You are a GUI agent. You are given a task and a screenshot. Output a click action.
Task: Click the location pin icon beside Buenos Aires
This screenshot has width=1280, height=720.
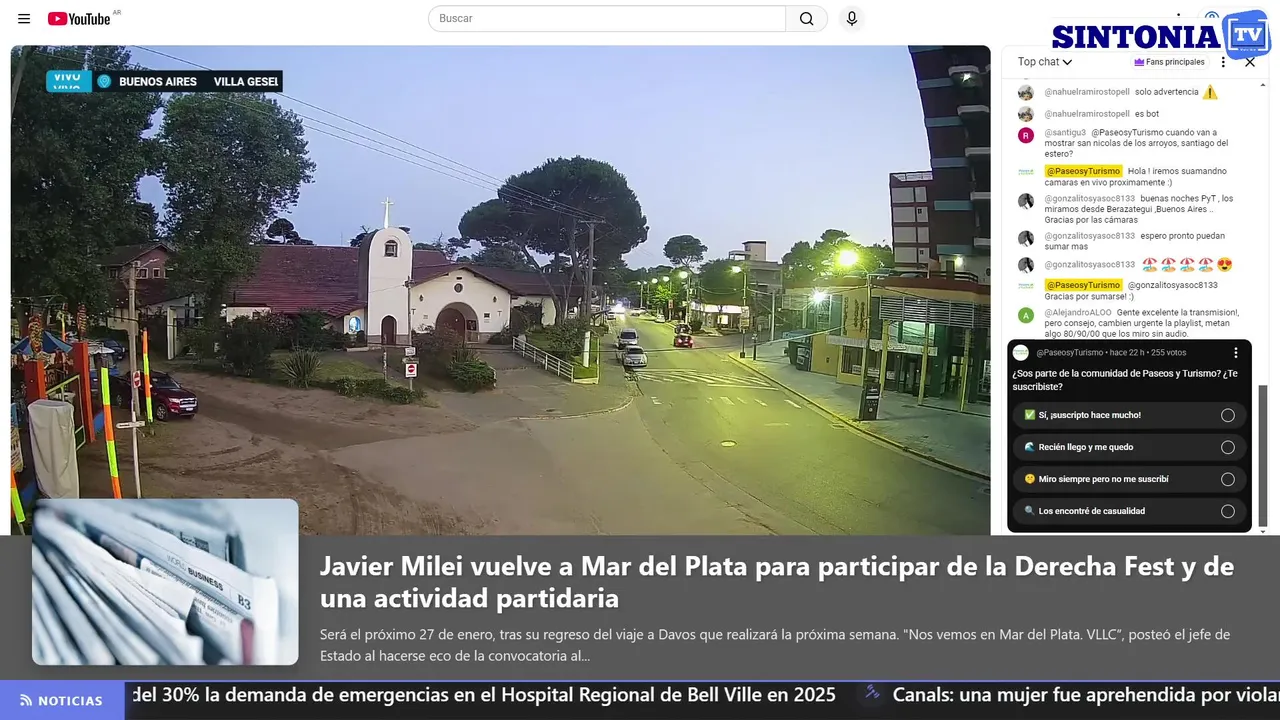[104, 81]
